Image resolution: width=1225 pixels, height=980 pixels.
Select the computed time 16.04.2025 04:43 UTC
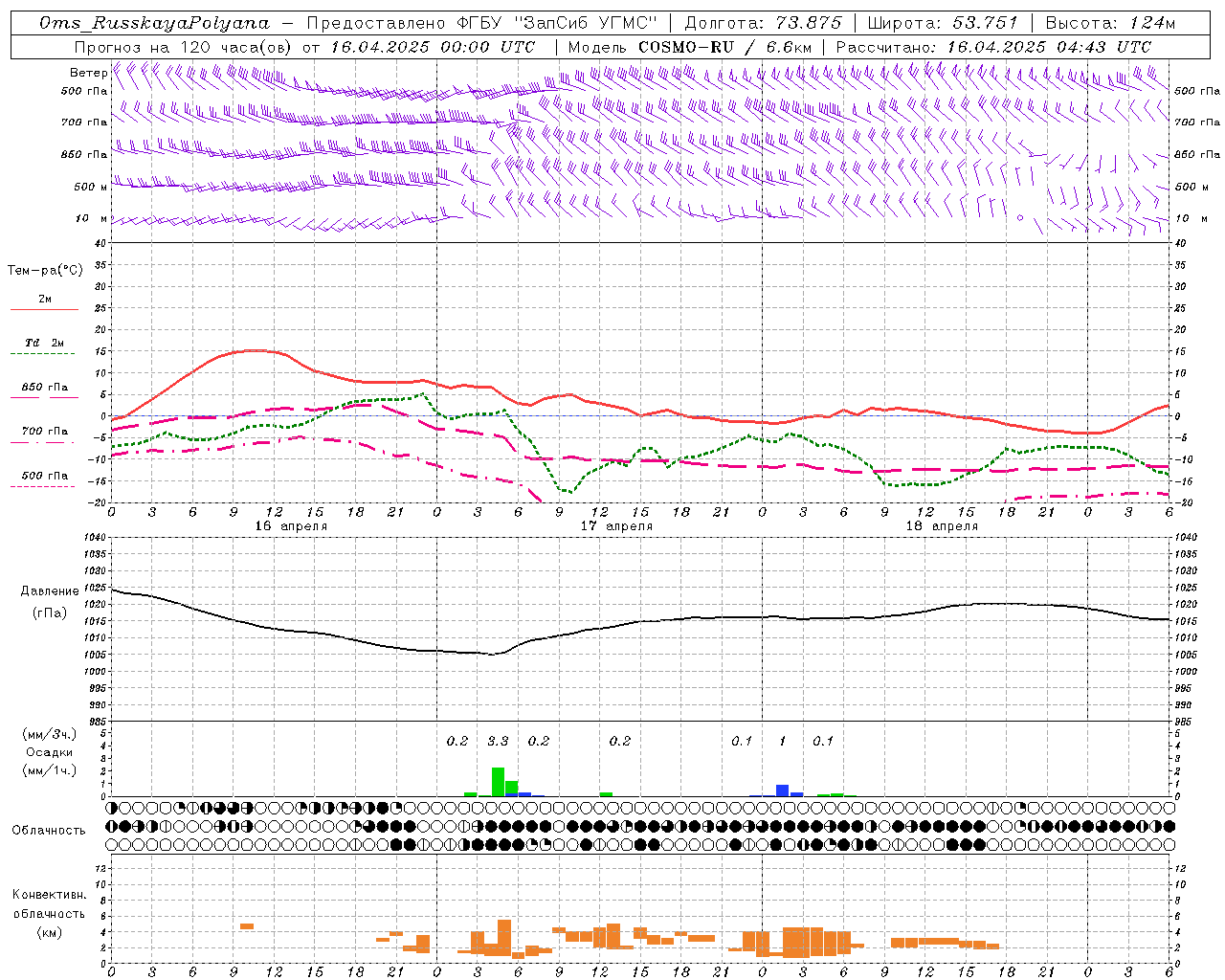pyautogui.click(x=1050, y=47)
